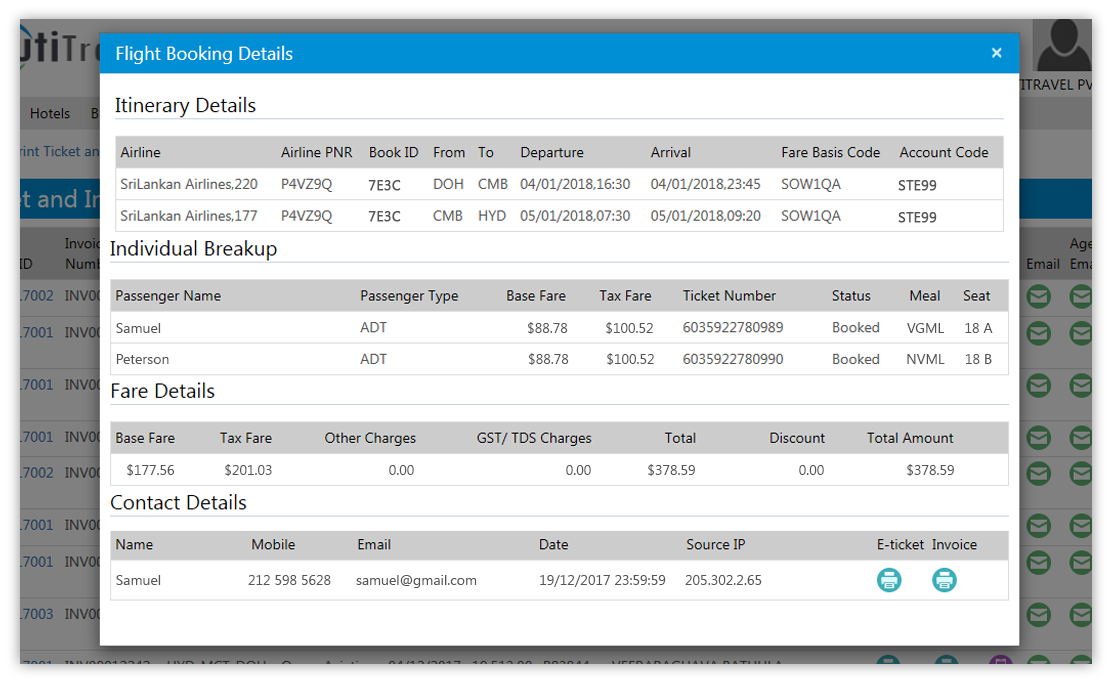Screen dimensions: 1112x684
Task: Click ticket number 6035922780989
Action: coord(733,328)
